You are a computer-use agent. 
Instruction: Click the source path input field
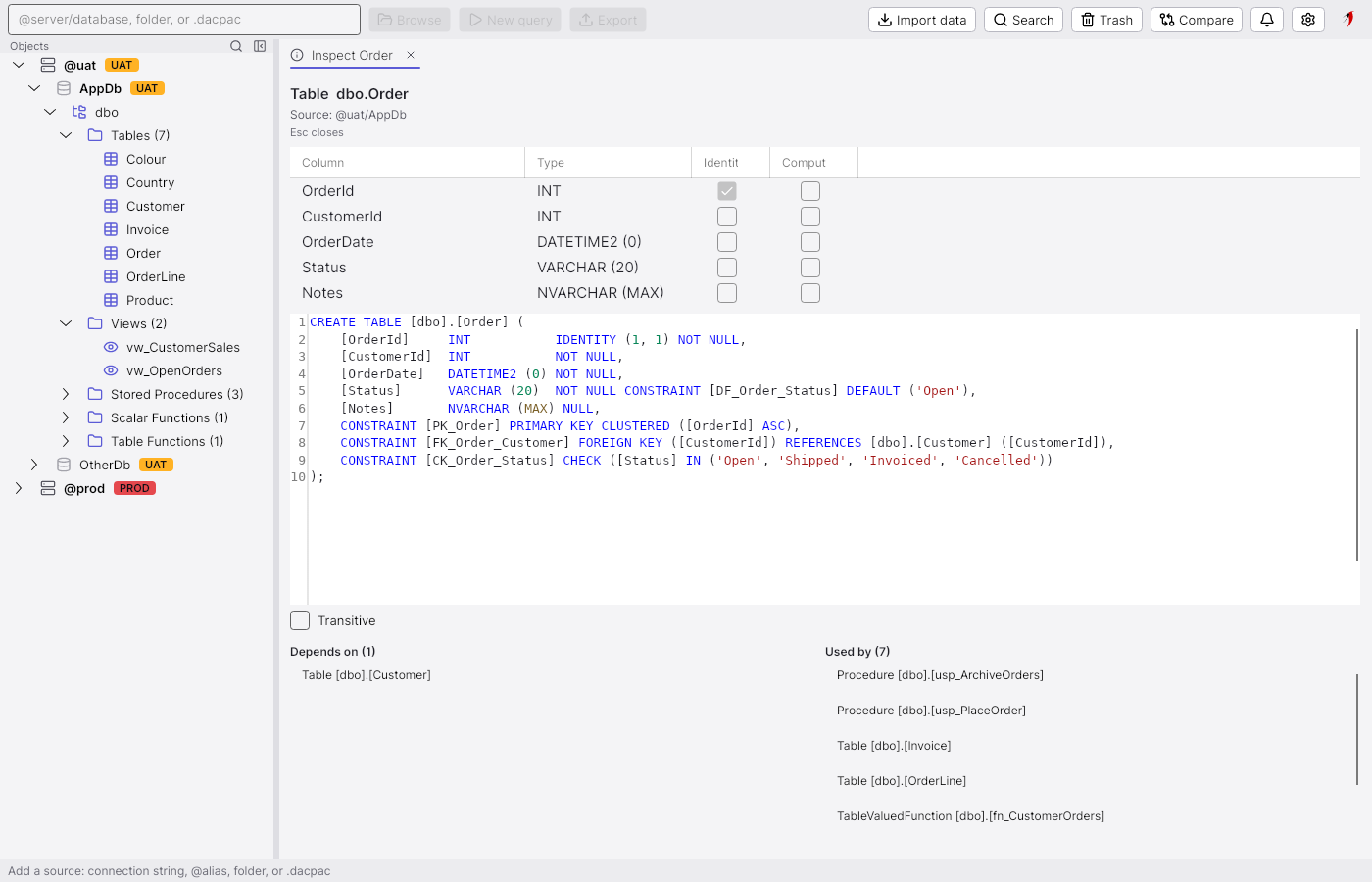pyautogui.click(x=184, y=20)
